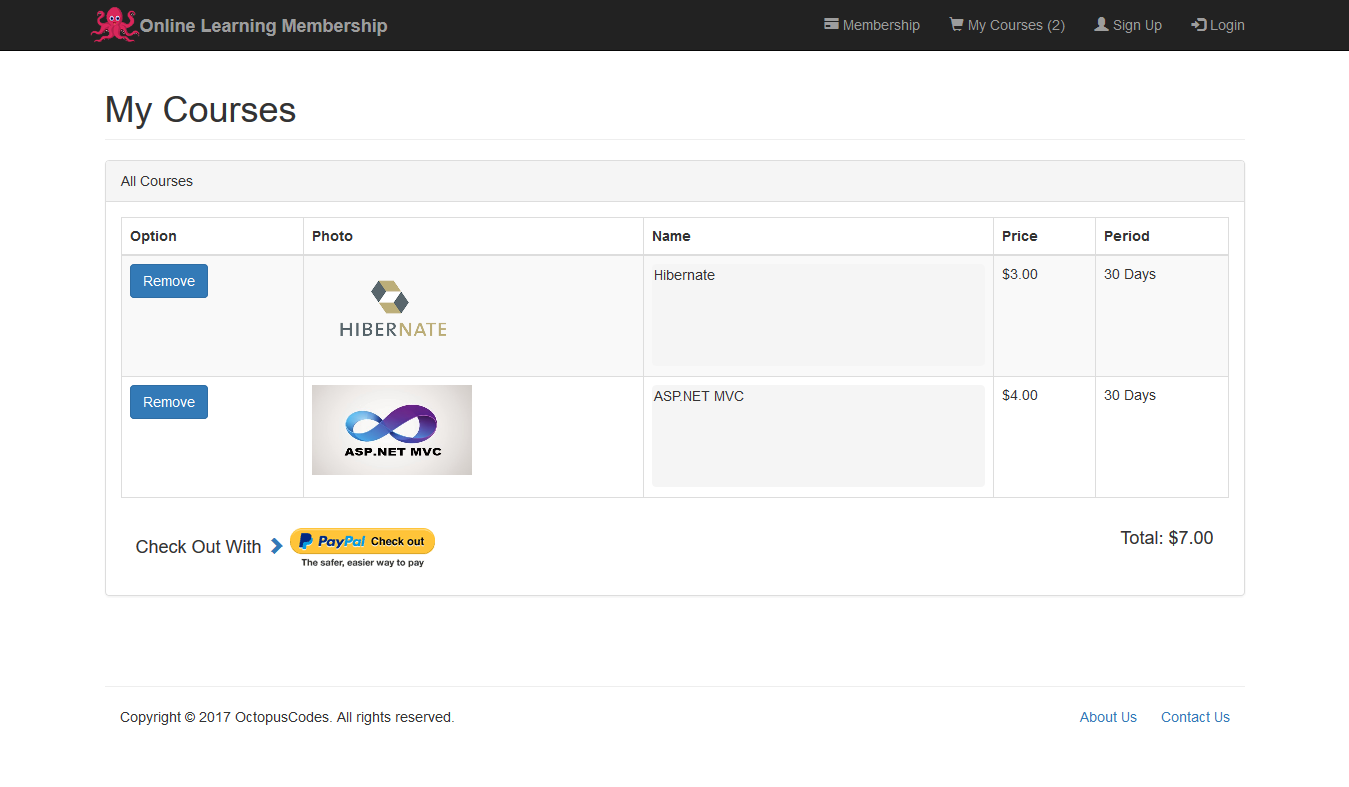This screenshot has height=787, width=1349.
Task: Click the shopping cart icon
Action: 956,24
